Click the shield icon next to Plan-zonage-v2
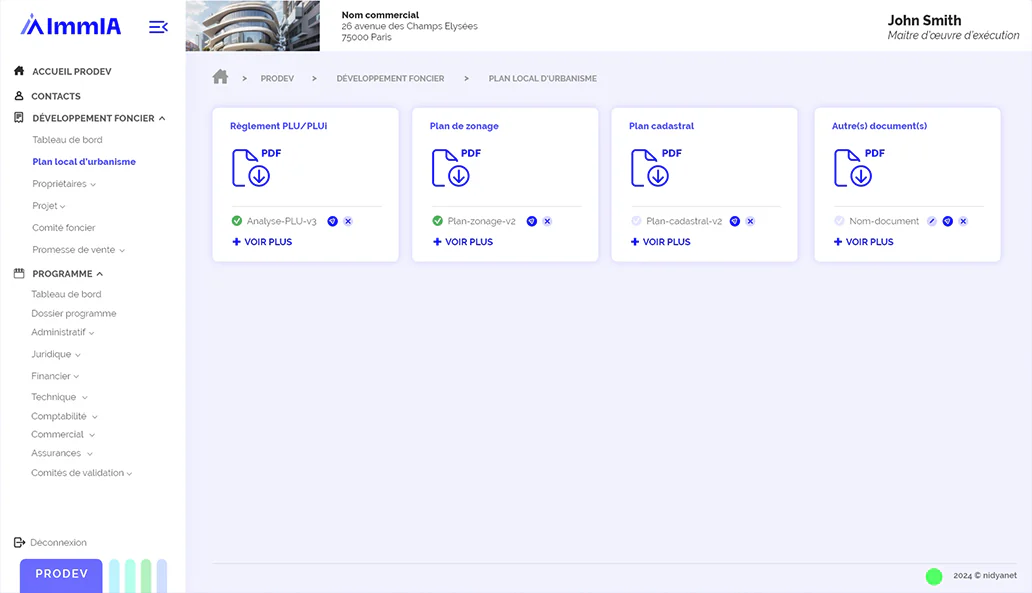 click(x=532, y=221)
